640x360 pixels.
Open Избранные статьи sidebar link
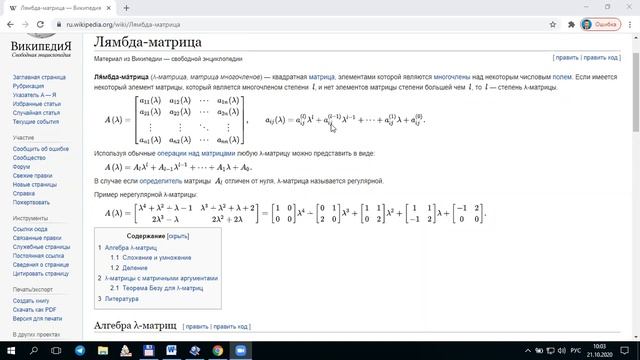click(37, 104)
